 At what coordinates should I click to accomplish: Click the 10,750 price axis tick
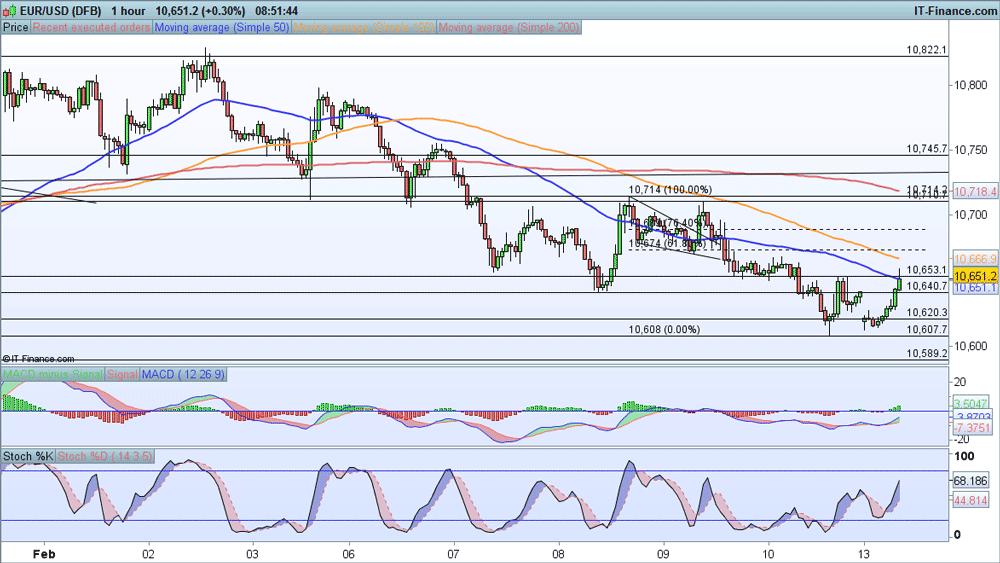970,150
